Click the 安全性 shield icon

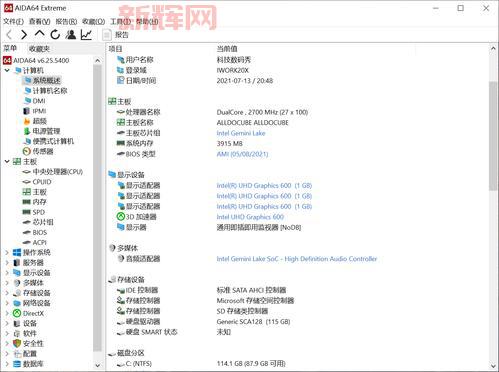tap(17, 344)
